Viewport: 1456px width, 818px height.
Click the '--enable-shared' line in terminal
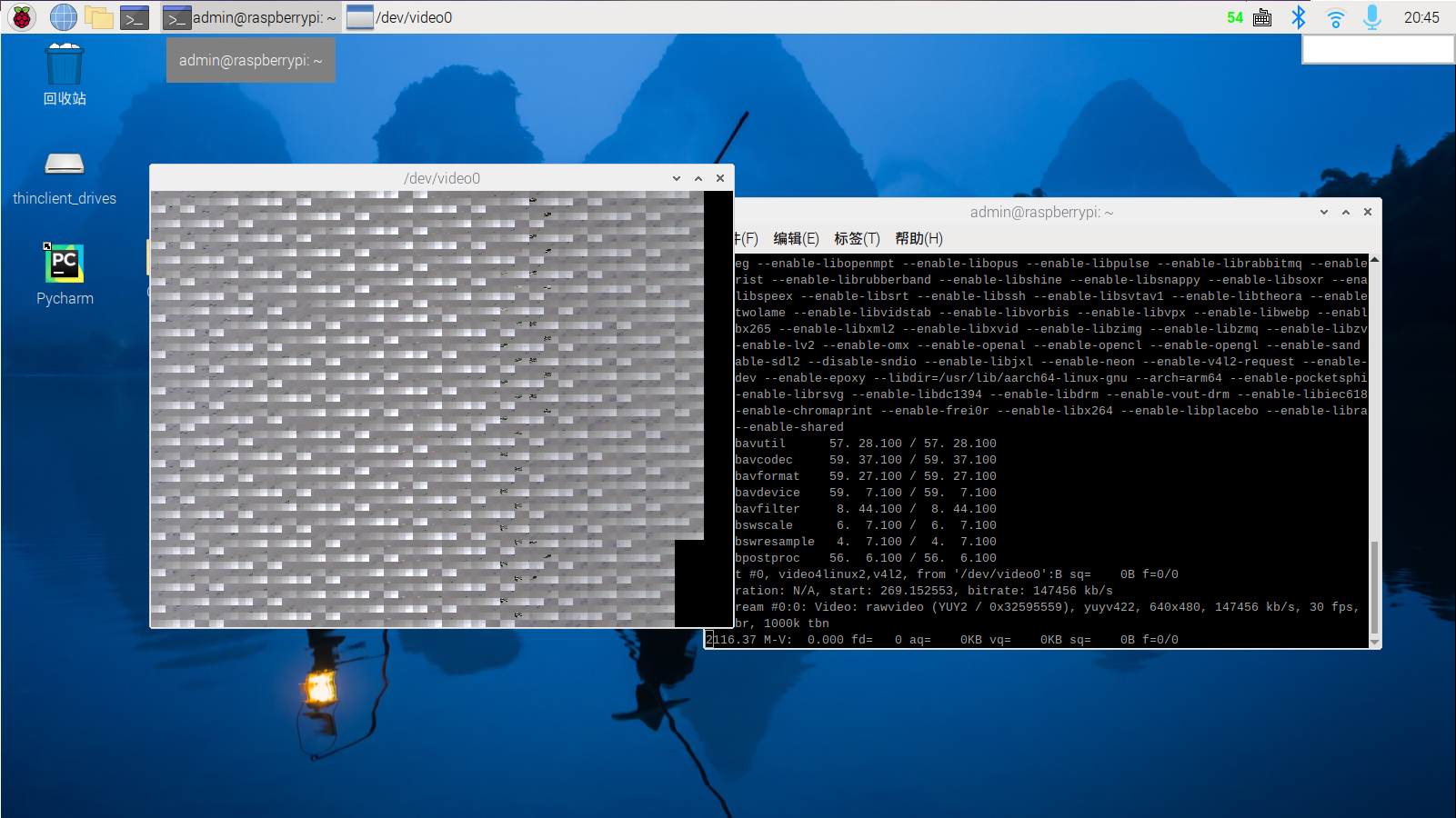pyautogui.click(x=789, y=427)
